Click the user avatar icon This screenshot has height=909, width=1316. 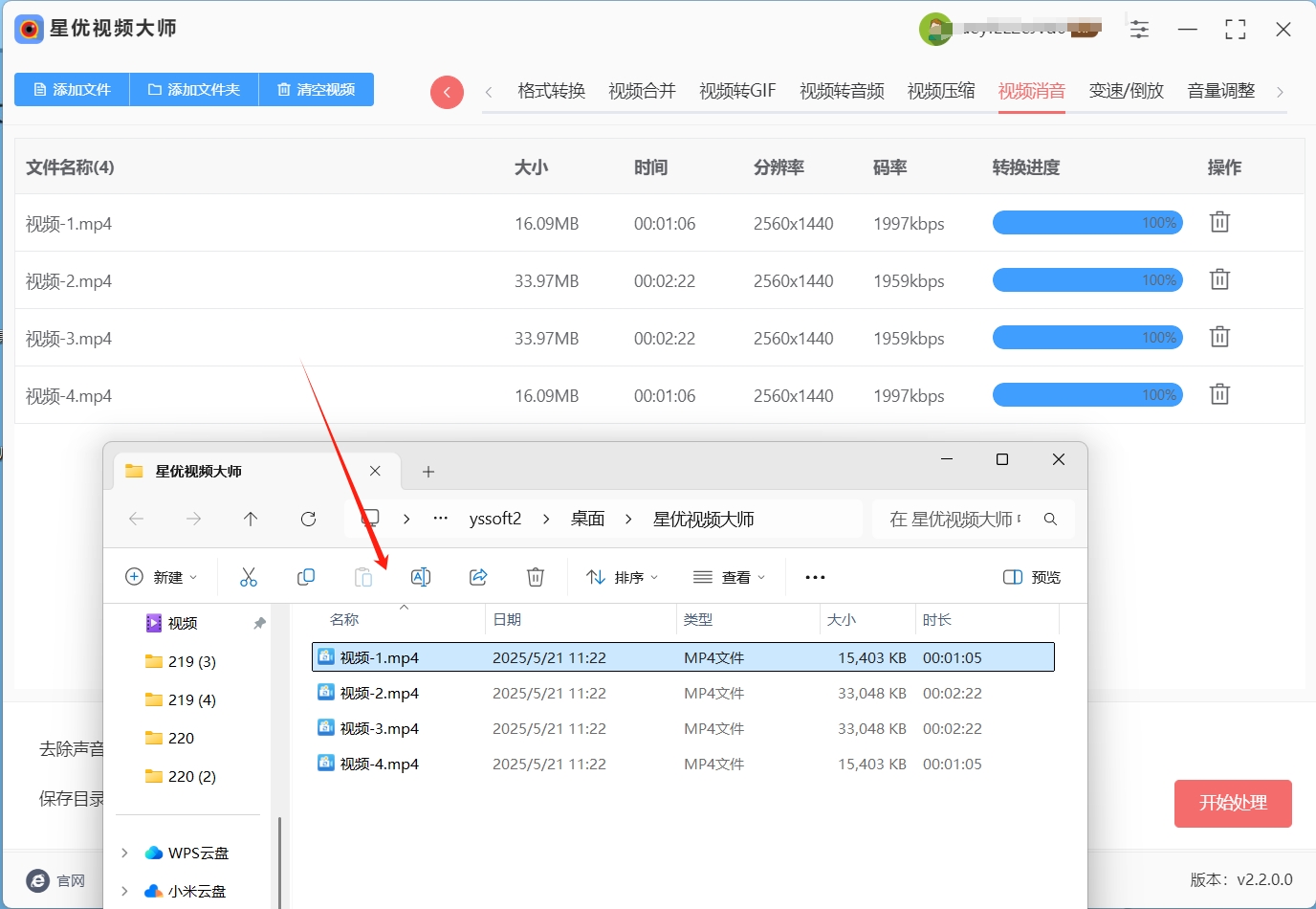(934, 30)
